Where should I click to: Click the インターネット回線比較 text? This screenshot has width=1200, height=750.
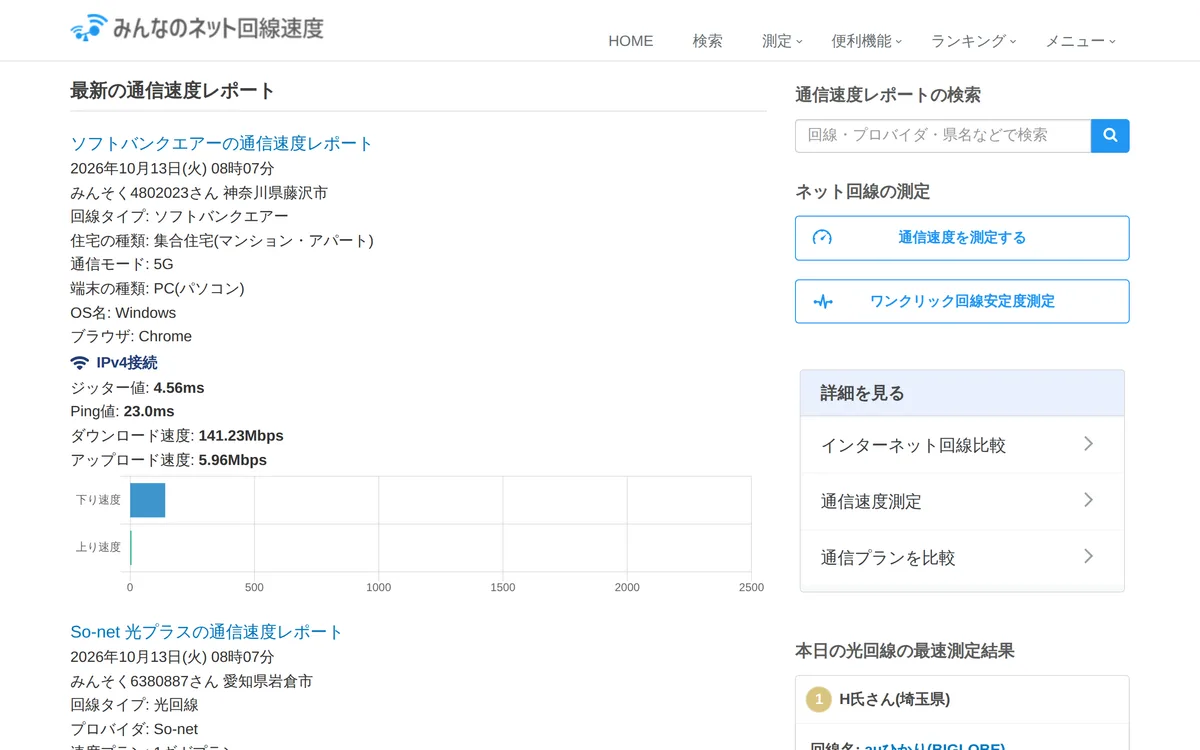coord(913,445)
